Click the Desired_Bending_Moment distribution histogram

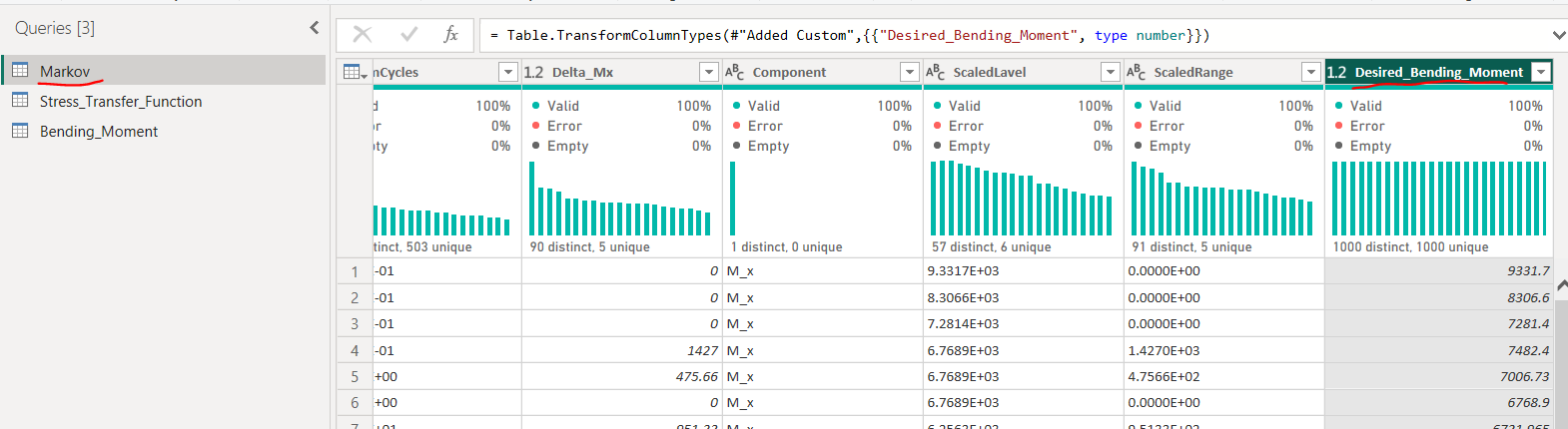point(1439,199)
